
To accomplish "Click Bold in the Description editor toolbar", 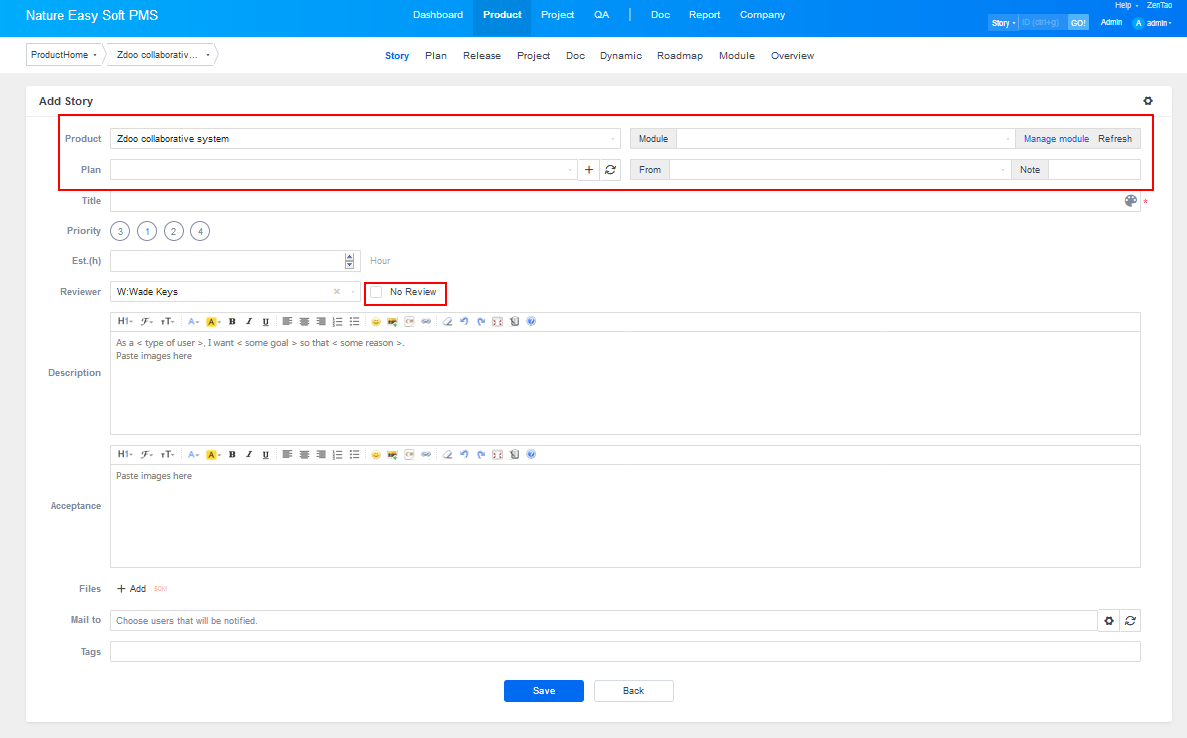I will [232, 322].
